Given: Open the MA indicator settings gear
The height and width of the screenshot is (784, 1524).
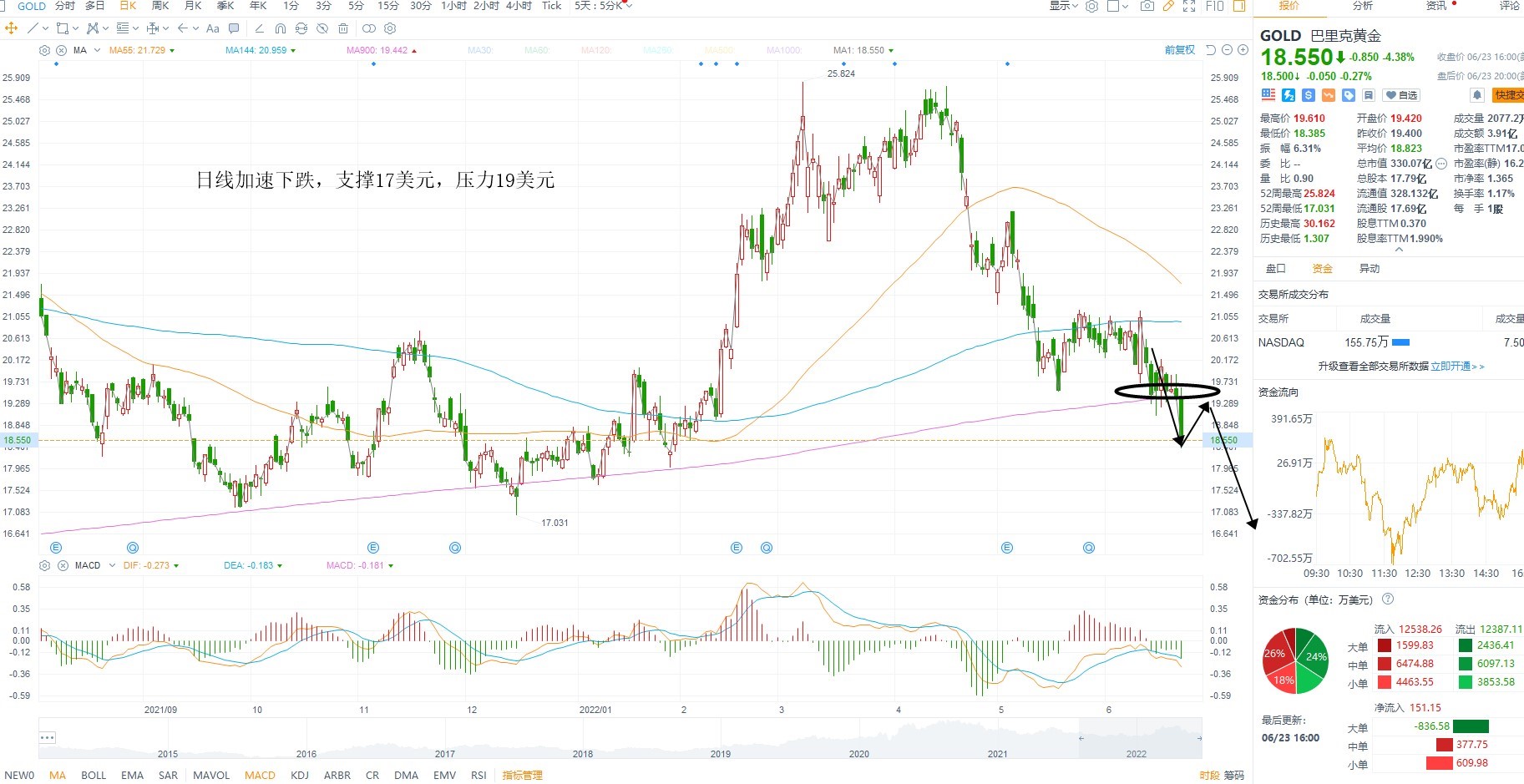Looking at the screenshot, I should 45,50.
